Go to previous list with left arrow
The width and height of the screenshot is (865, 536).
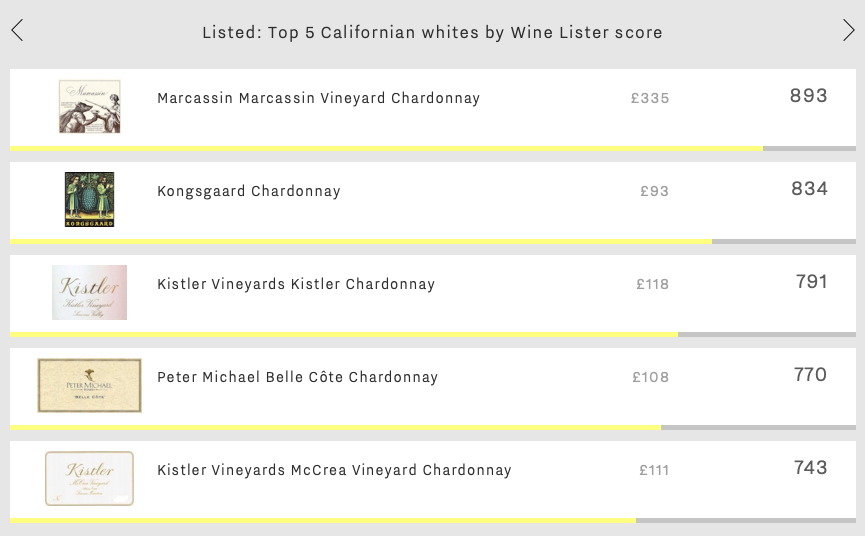(17, 30)
